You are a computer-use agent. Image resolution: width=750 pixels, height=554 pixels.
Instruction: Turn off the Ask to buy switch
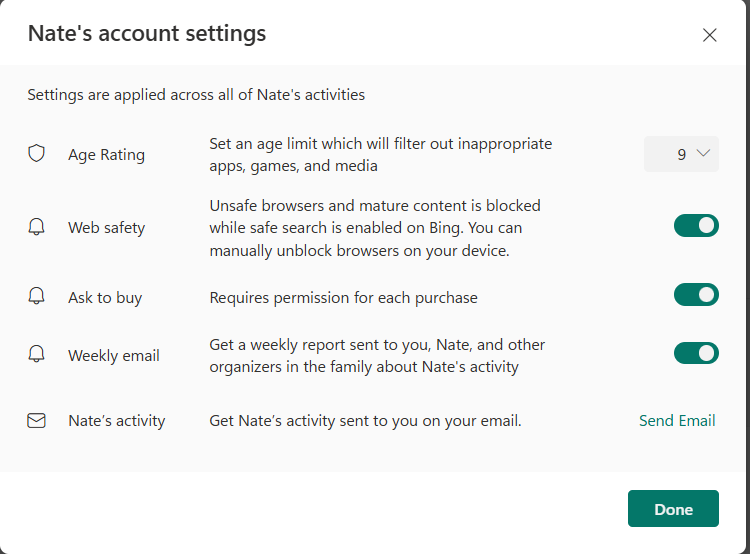pyautogui.click(x=696, y=294)
